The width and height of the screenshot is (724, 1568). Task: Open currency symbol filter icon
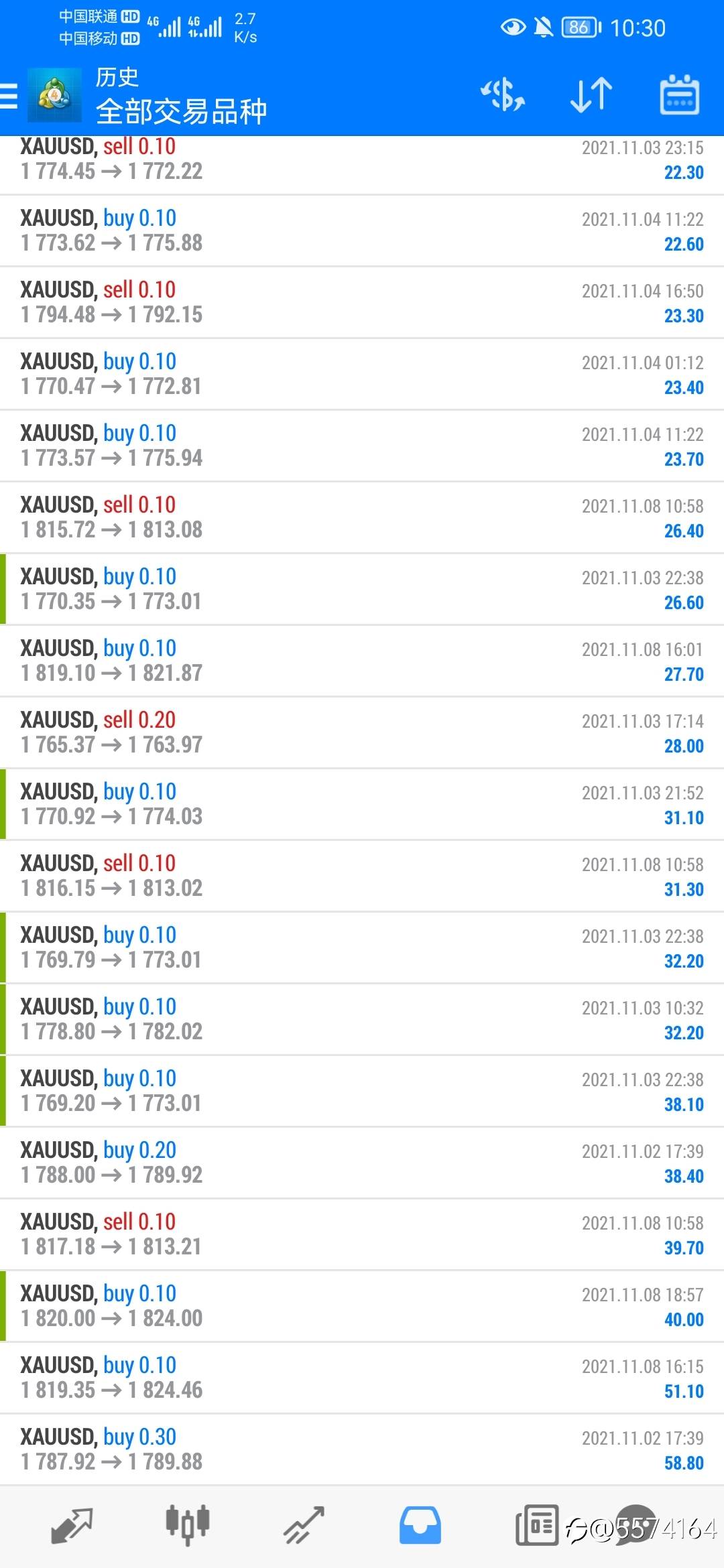point(503,94)
